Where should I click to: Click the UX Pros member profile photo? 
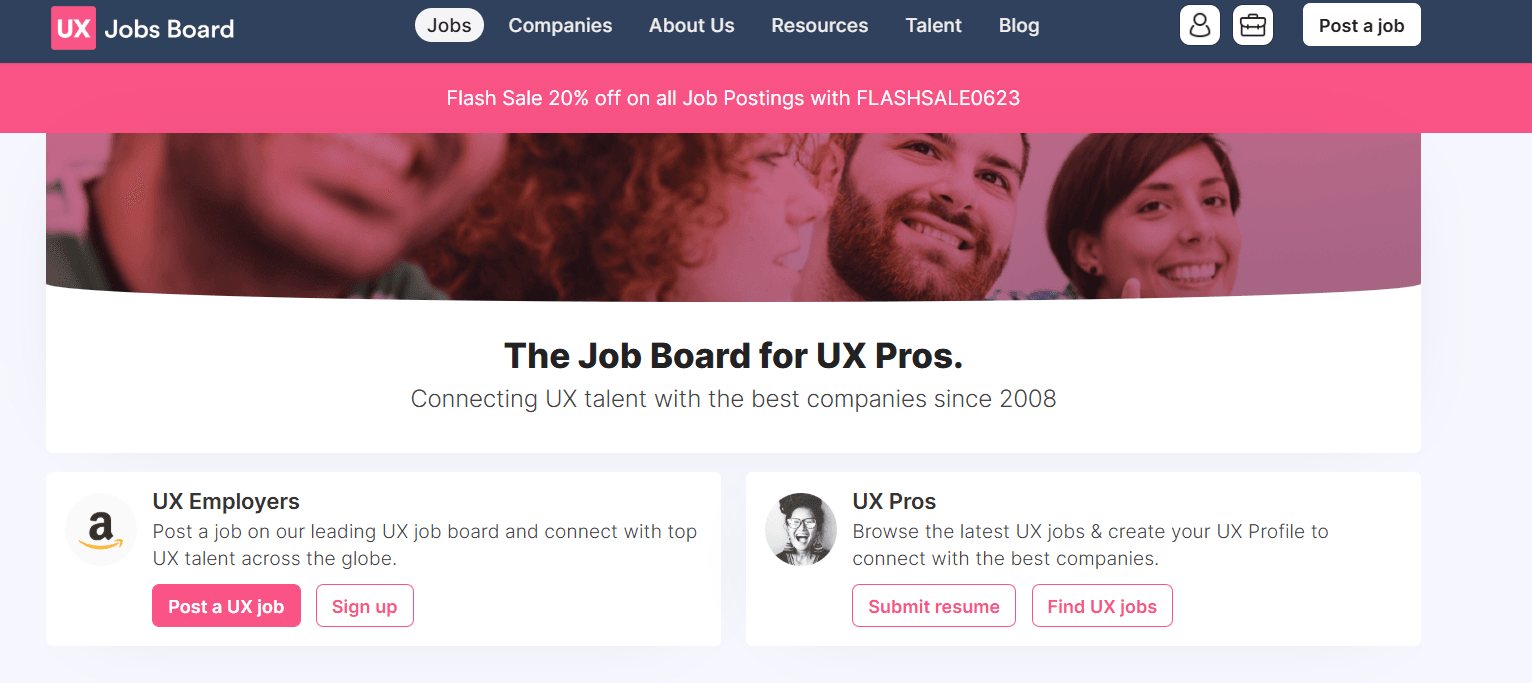tap(801, 529)
